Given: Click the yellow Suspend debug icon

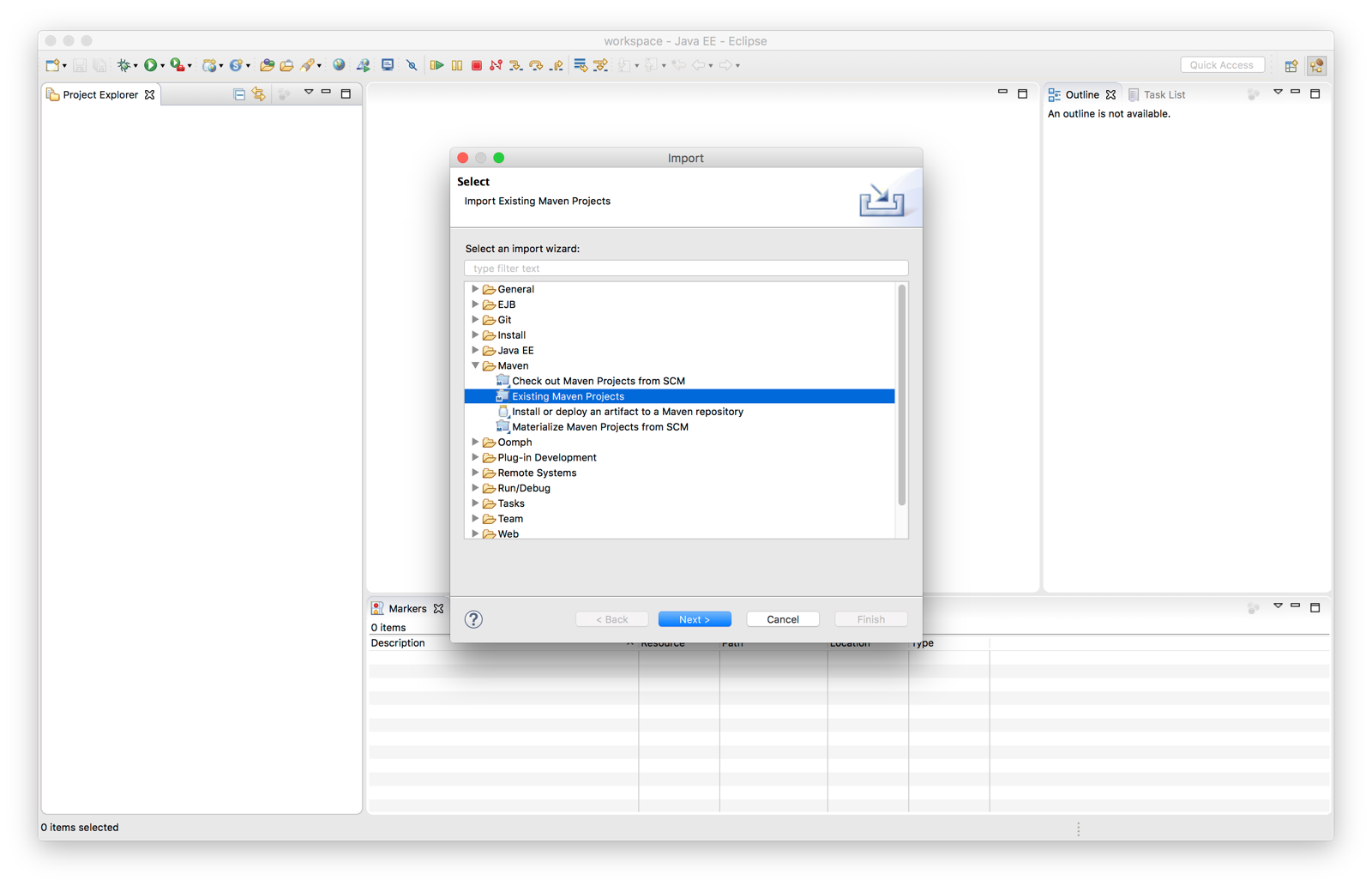Looking at the screenshot, I should [x=457, y=65].
